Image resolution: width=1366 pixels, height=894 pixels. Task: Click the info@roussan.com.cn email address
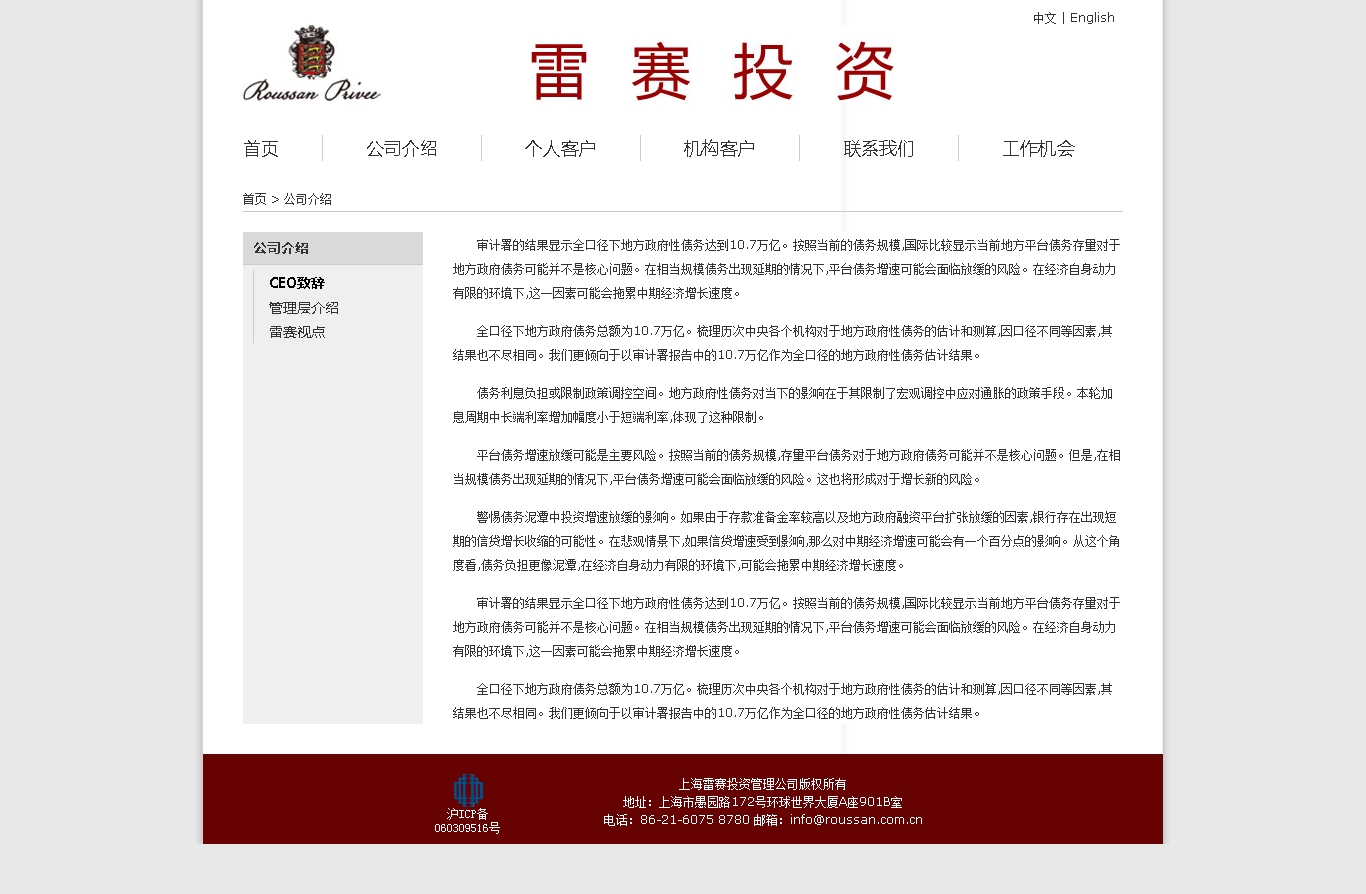(x=856, y=820)
